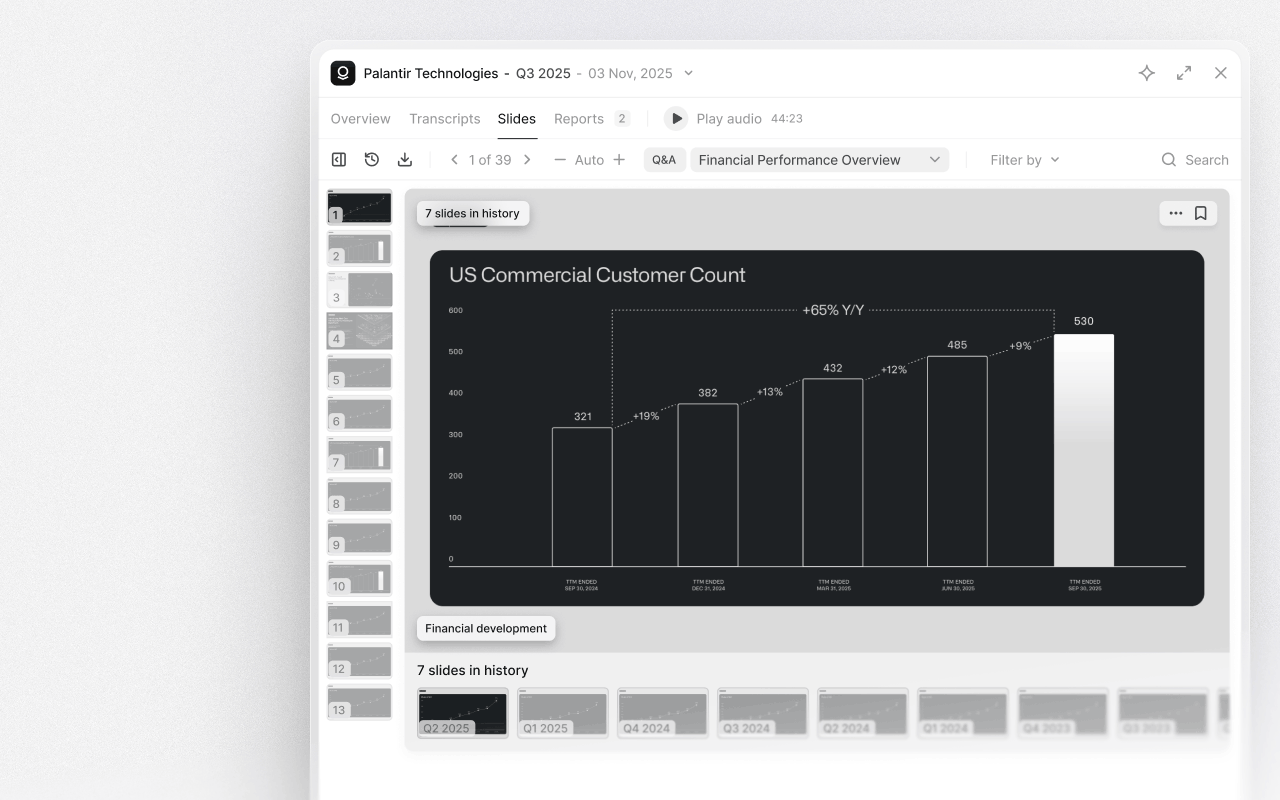Screen dimensions: 1280x800
Task: Click the 7 slides in history heading
Action: (473, 670)
